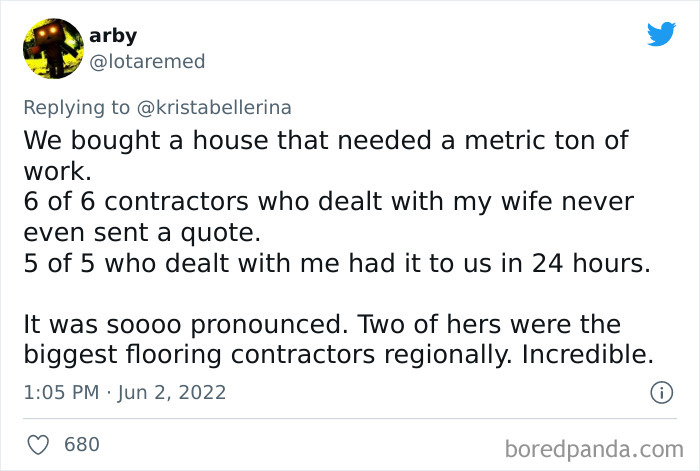Like the tweet with the heart icon
This screenshot has width=700, height=471.
pos(38,443)
